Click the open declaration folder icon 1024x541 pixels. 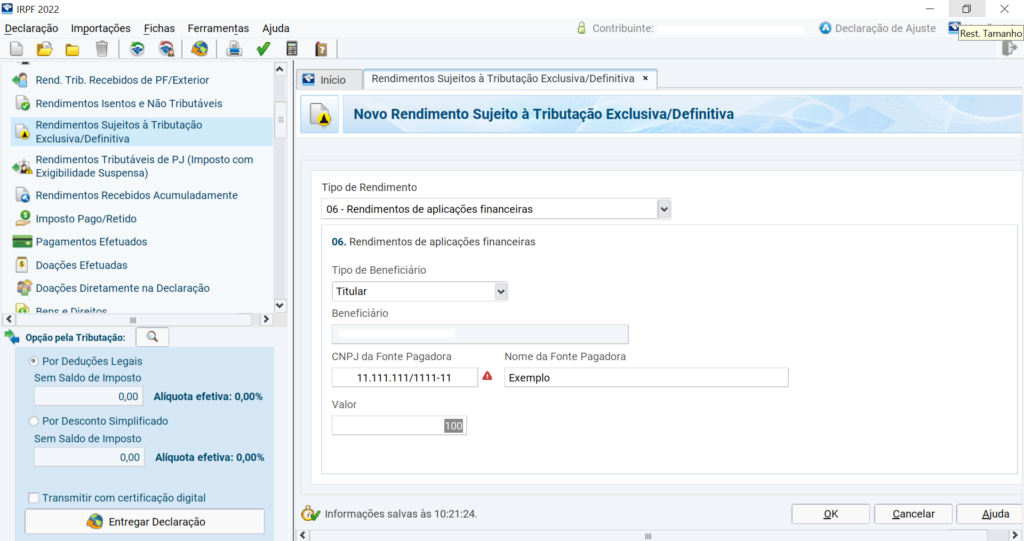coord(44,49)
